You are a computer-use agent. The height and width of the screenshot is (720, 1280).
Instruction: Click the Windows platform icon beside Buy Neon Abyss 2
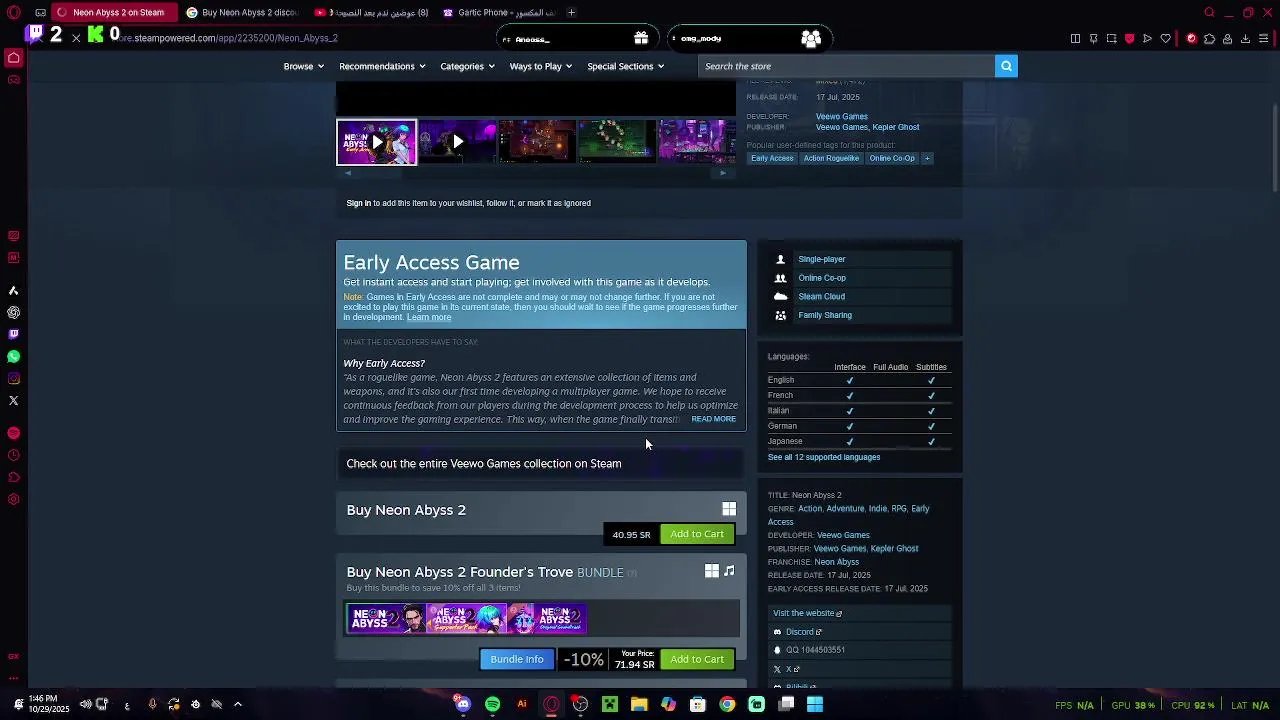point(729,510)
